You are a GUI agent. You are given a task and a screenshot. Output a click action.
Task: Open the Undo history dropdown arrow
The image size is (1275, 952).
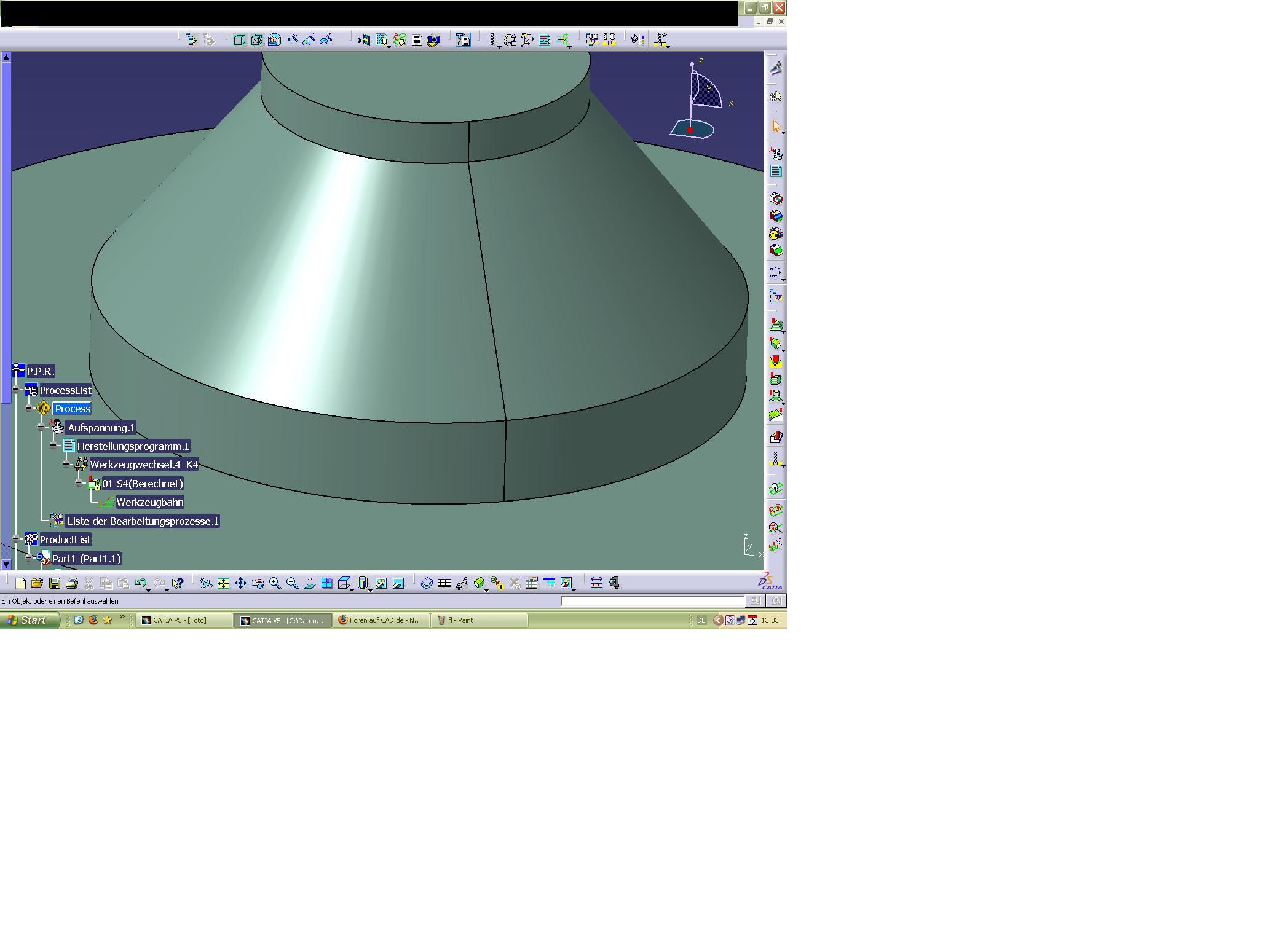point(149,590)
